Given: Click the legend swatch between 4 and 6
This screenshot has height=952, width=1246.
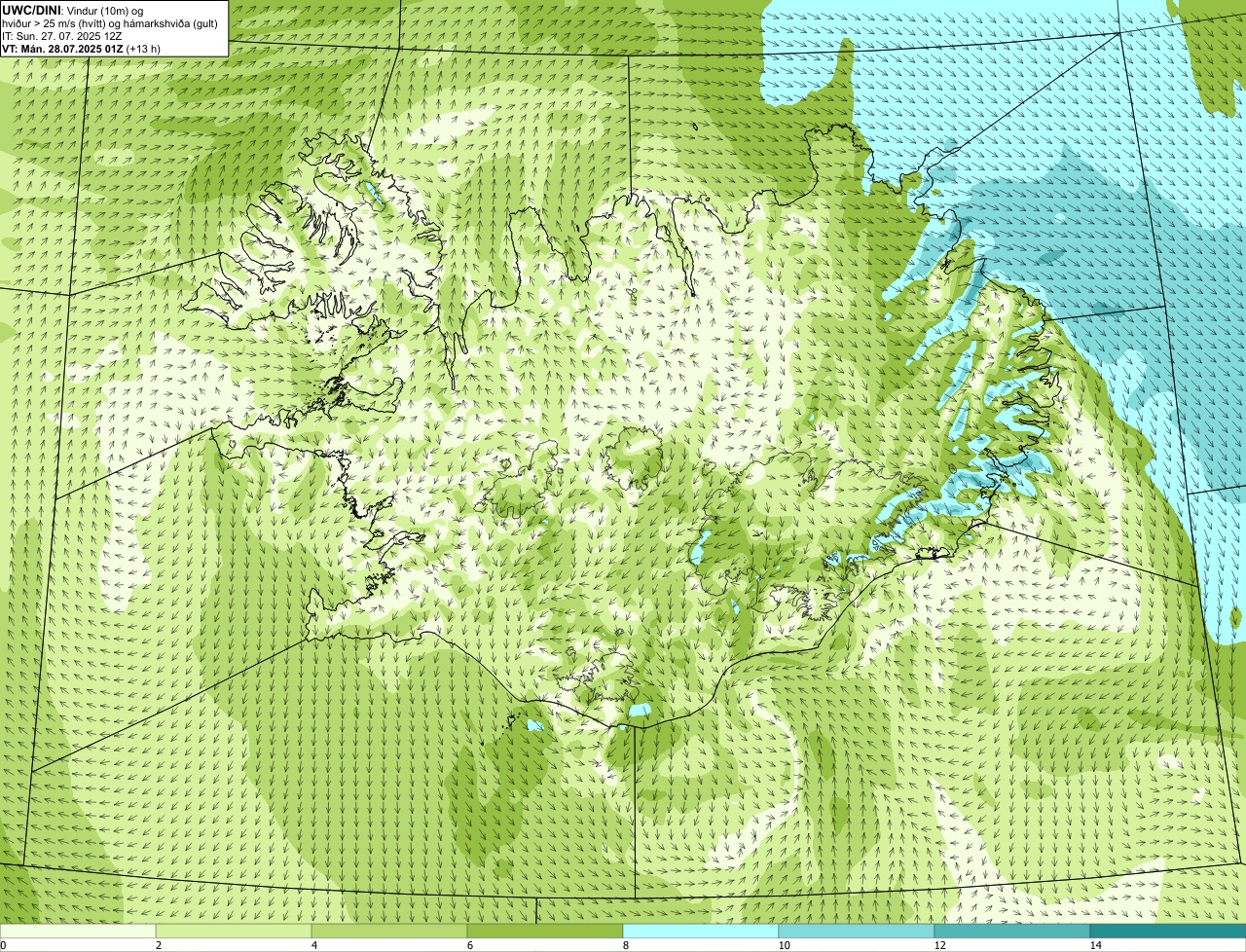Looking at the screenshot, I should point(389,931).
